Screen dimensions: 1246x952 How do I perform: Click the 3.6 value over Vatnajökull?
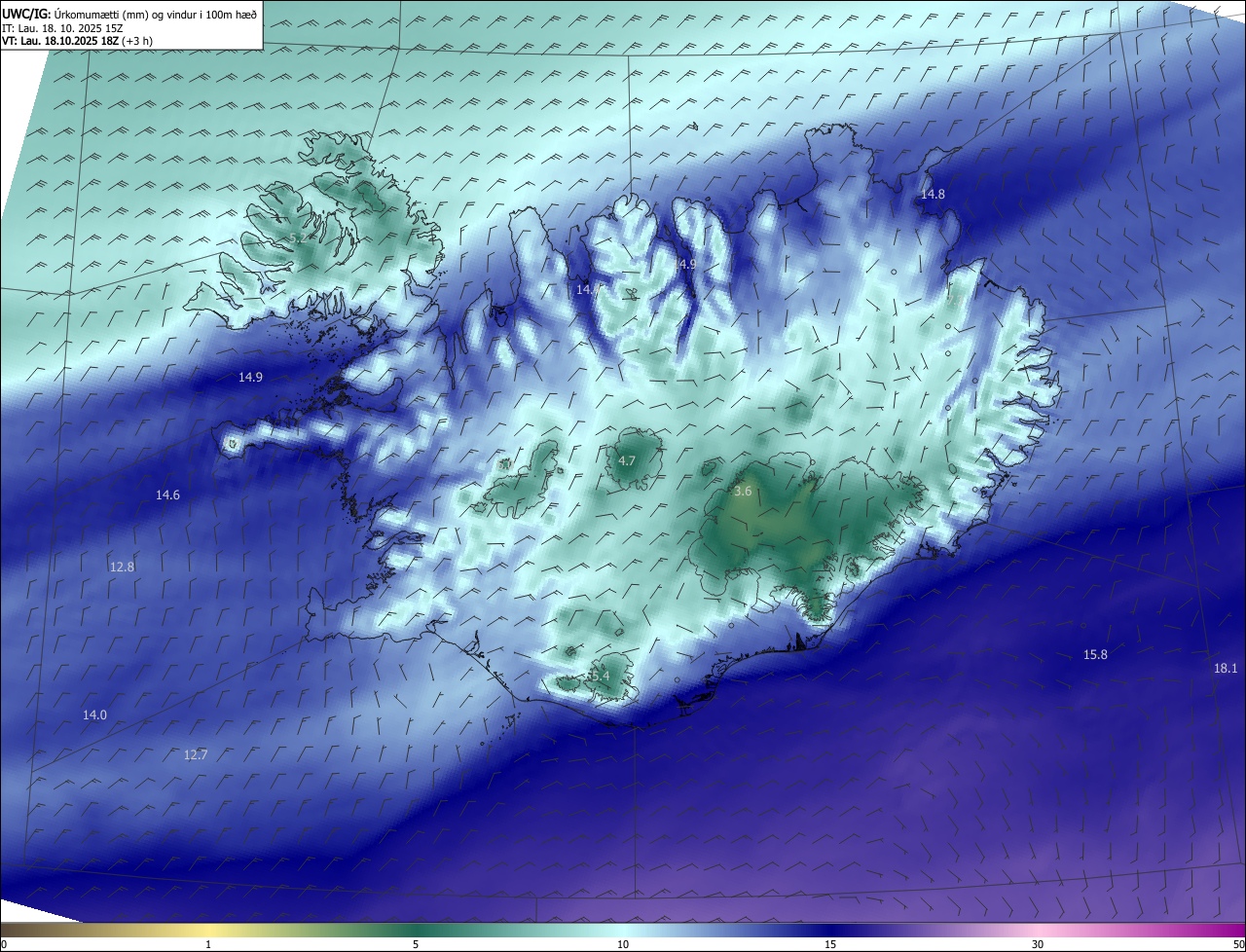tap(743, 492)
